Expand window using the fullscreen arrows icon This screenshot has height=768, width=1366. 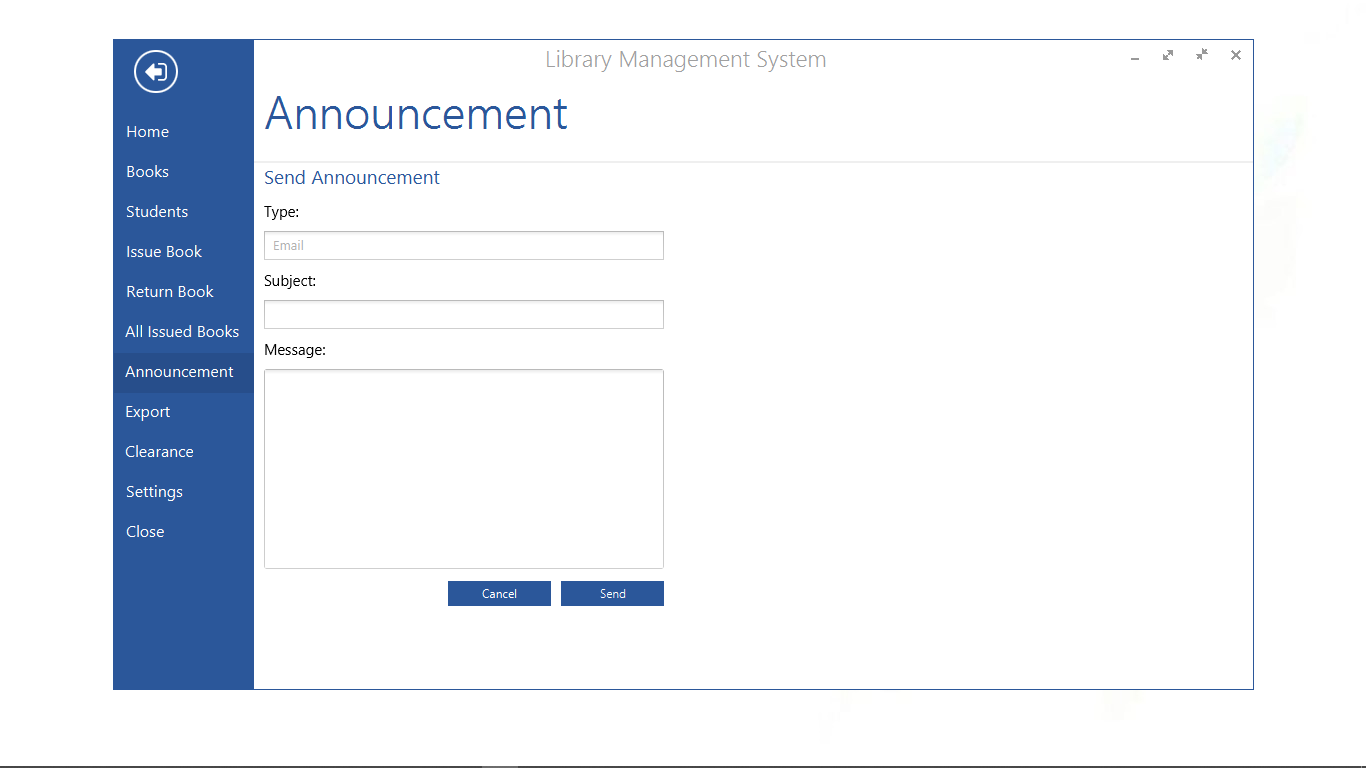click(x=1168, y=56)
